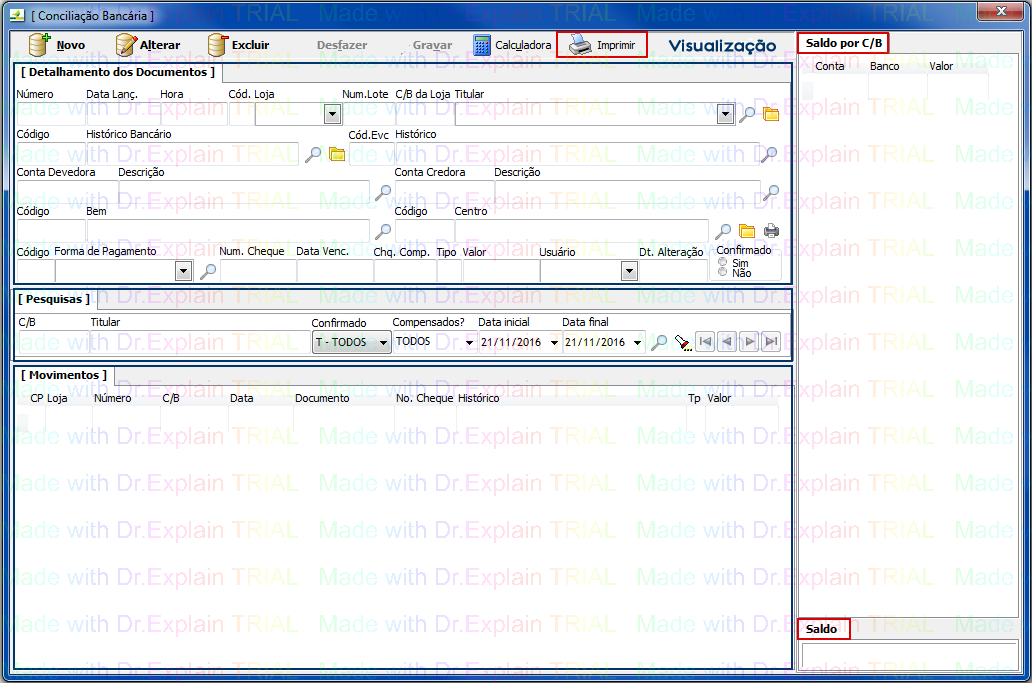Select the Saldo por C/B tab
This screenshot has height=683, width=1032.
click(x=843, y=43)
